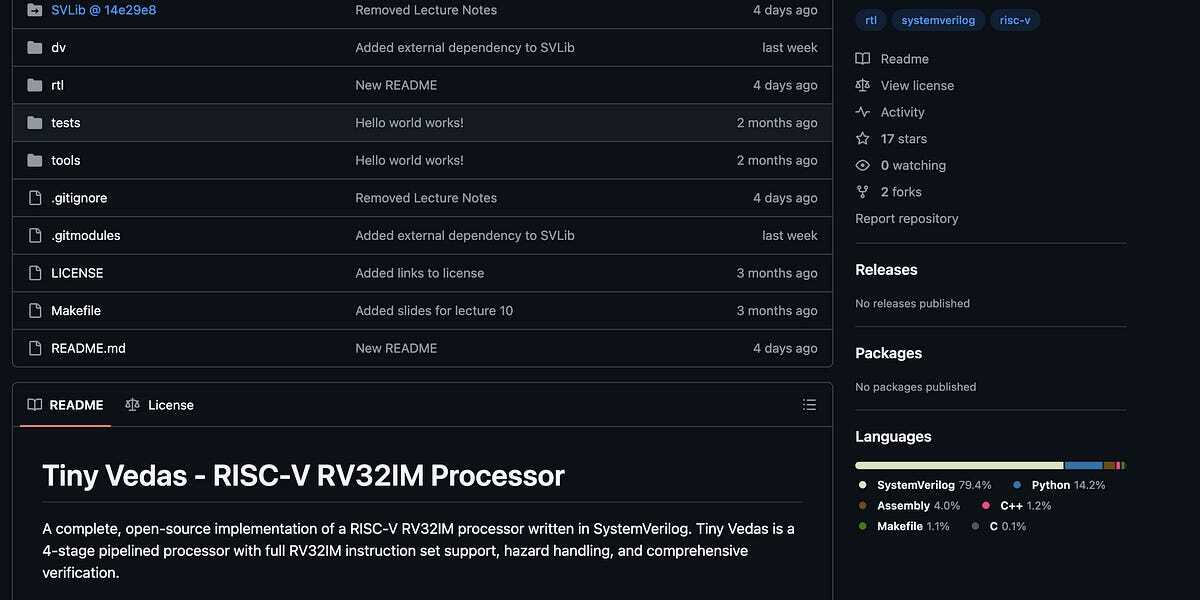Click the SystemVerilog segment of languages bar
1200x600 pixels.
pos(959,466)
